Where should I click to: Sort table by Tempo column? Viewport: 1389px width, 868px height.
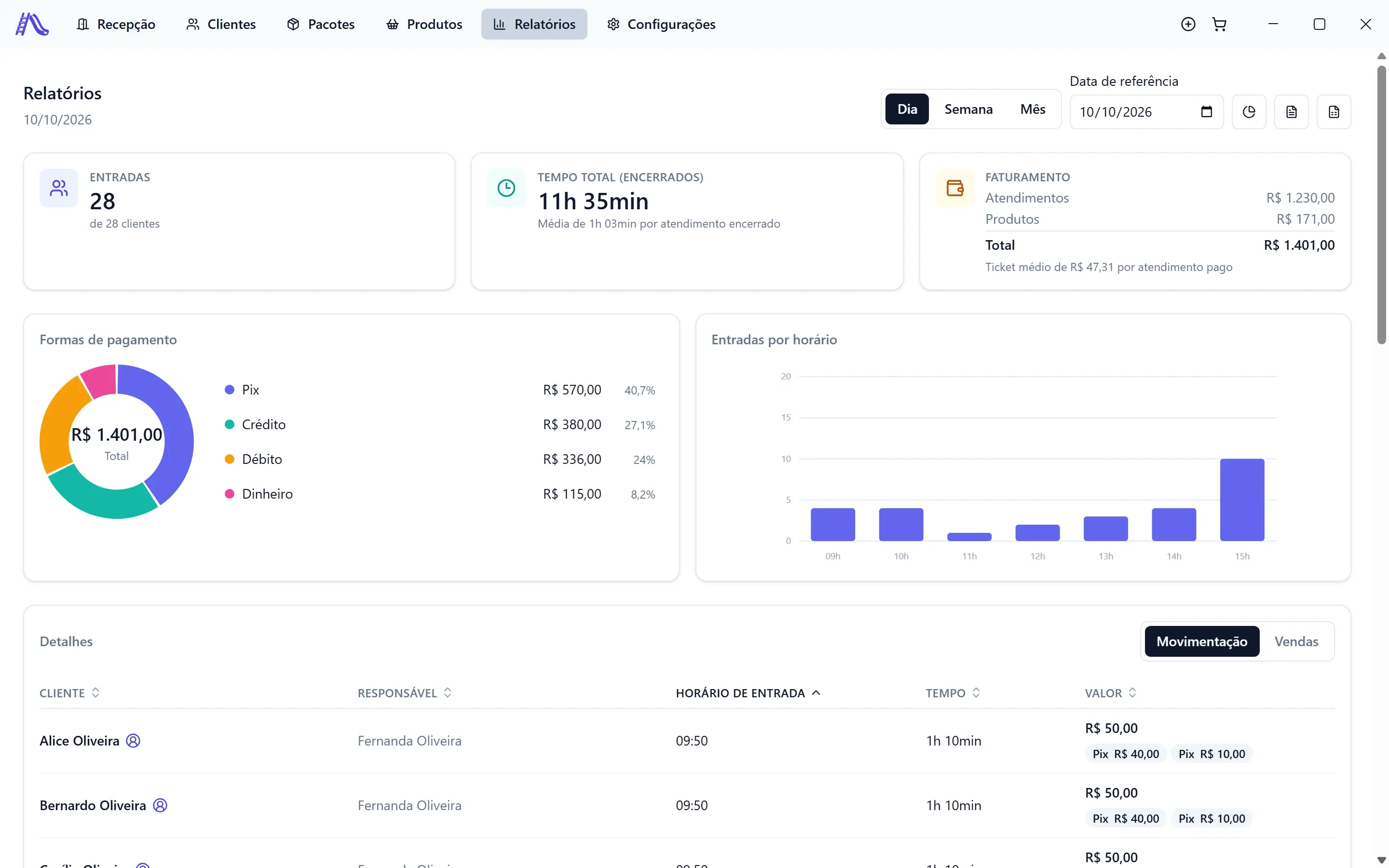pos(953,693)
